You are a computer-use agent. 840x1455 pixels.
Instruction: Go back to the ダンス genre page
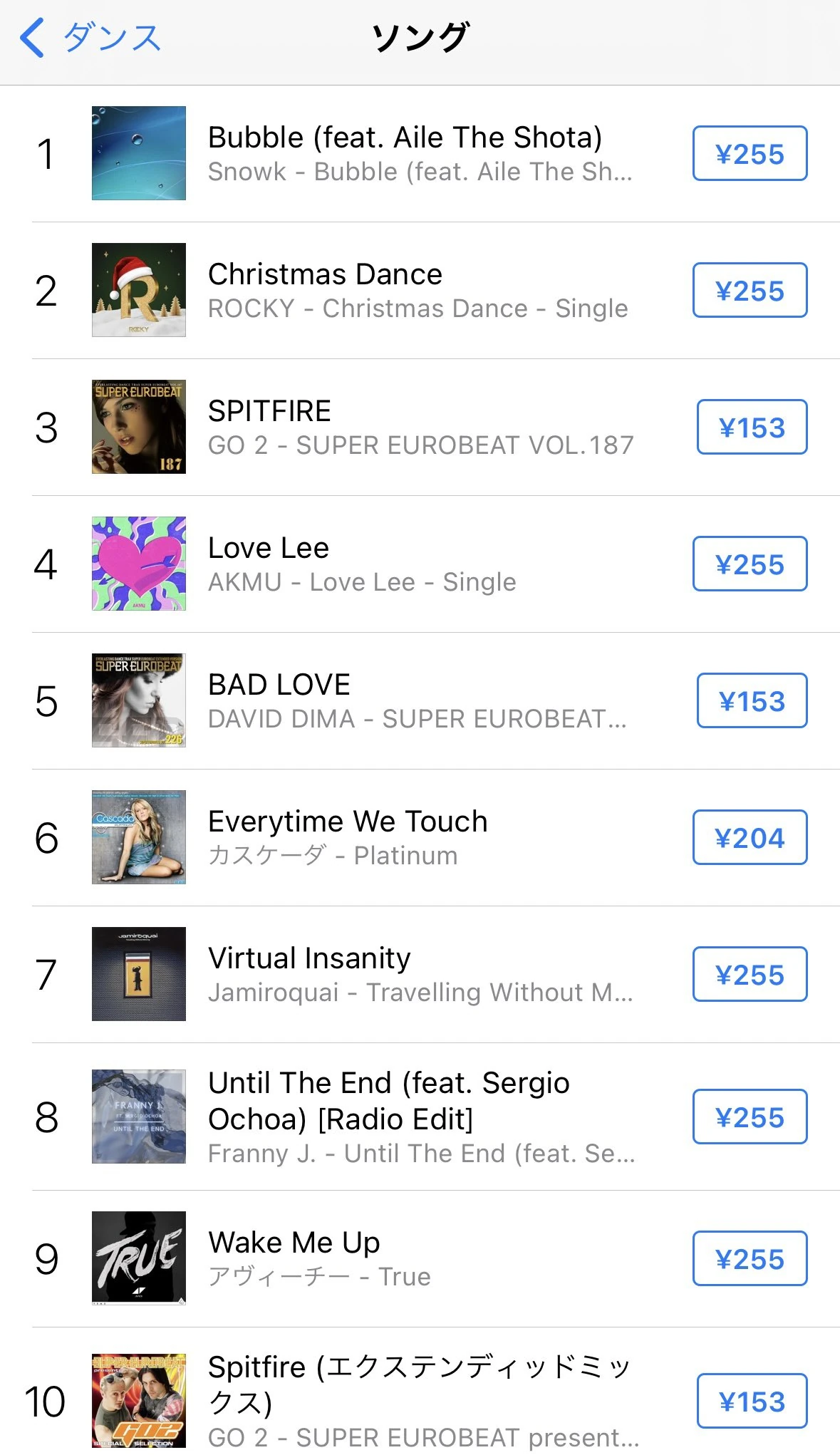tap(90, 38)
